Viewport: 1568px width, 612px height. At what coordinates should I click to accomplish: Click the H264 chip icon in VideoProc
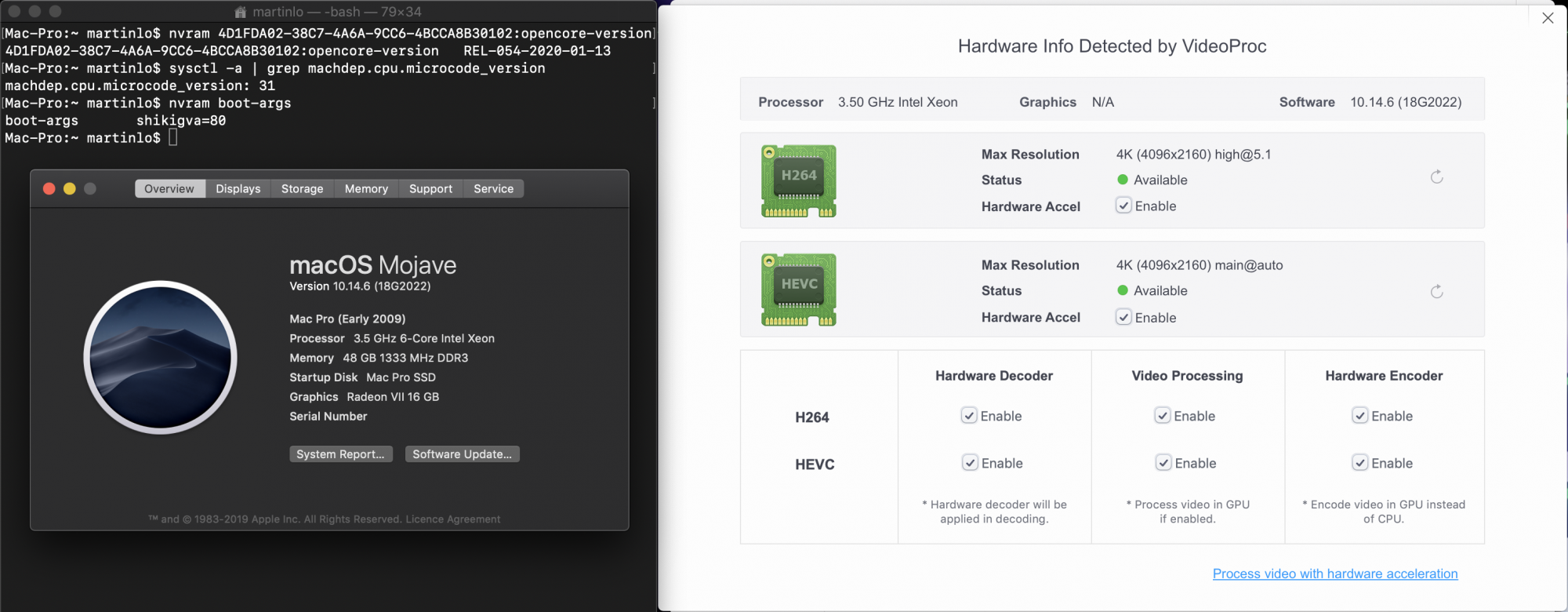coord(799,181)
